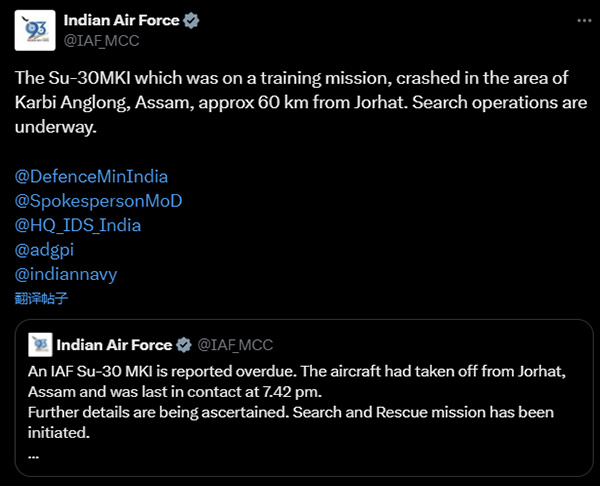
Task: Click the small avatar in the quoted post
Action: click(x=40, y=345)
